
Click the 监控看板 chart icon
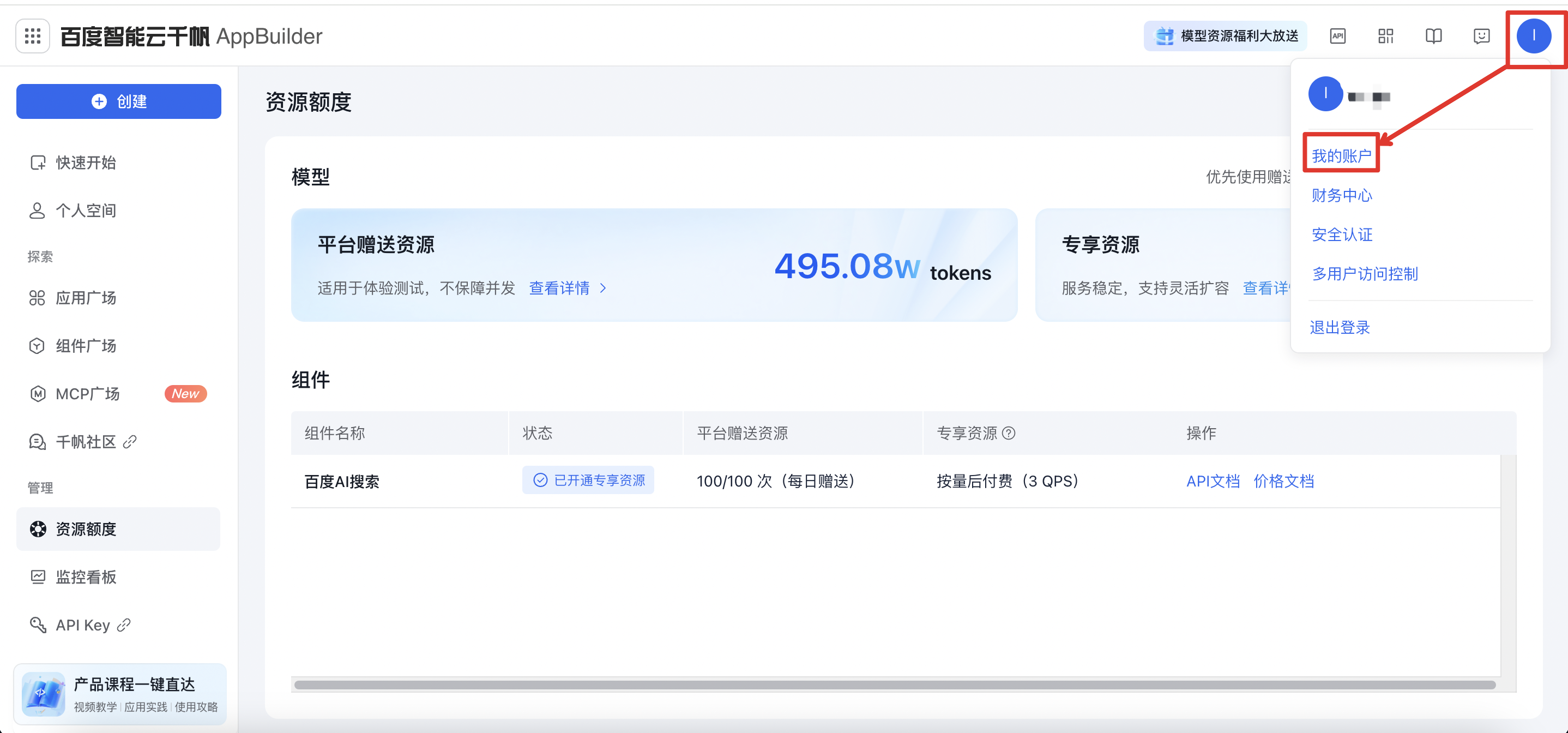[38, 577]
